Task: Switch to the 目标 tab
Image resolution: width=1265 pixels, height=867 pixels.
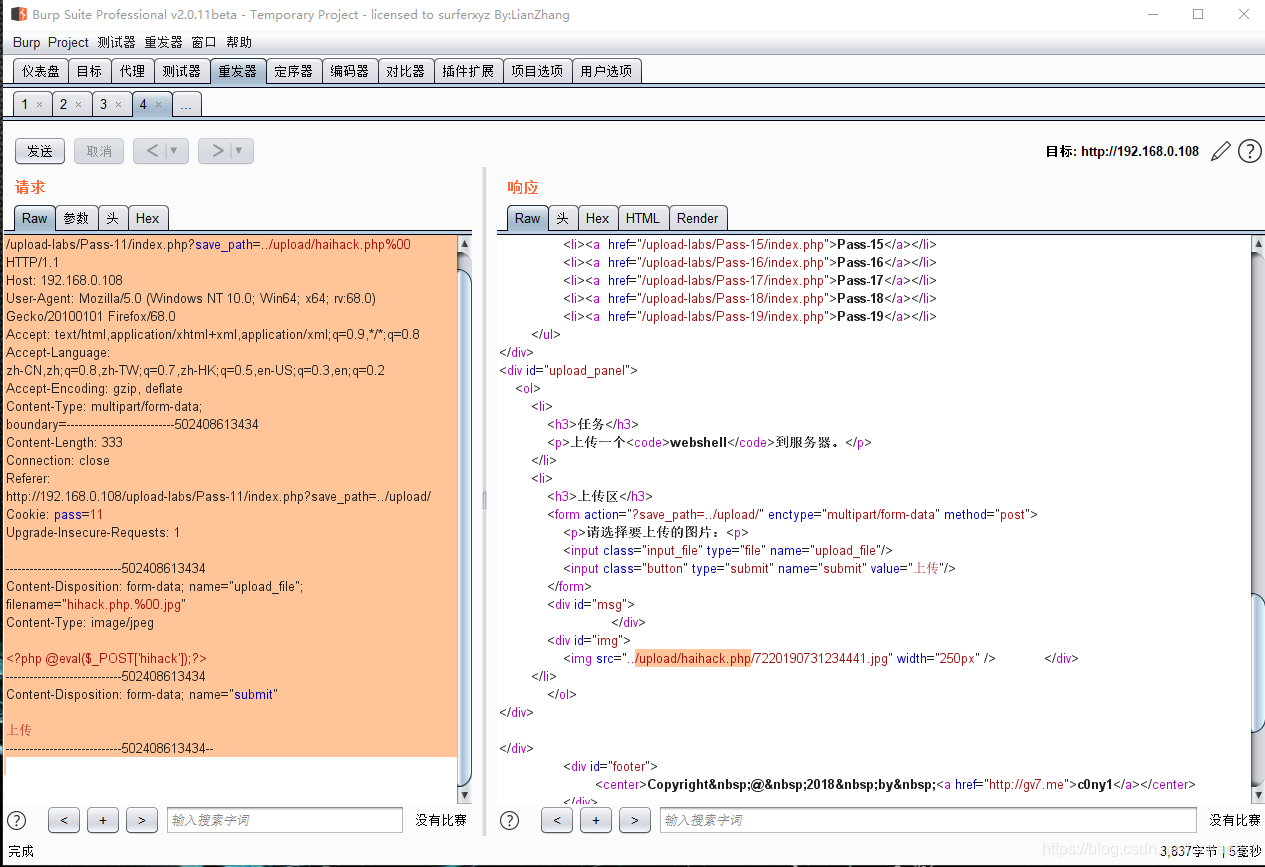Action: pyautogui.click(x=89, y=71)
